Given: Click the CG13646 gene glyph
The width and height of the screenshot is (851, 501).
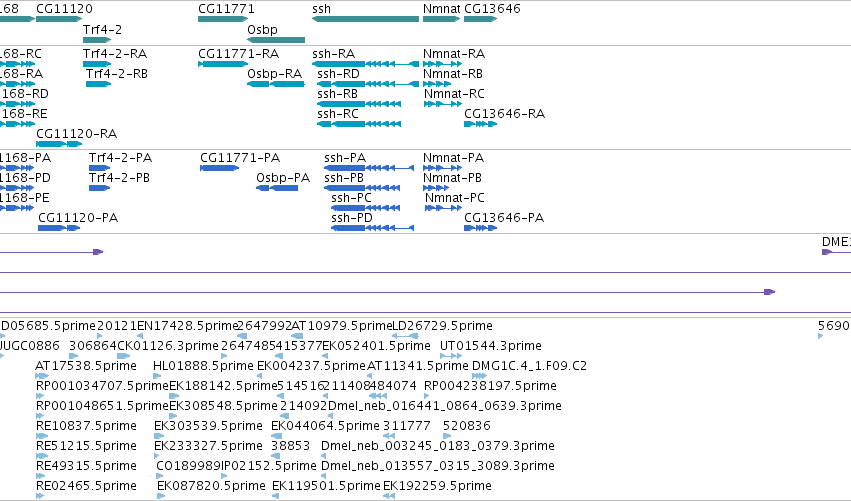Looking at the screenshot, I should tap(480, 19).
